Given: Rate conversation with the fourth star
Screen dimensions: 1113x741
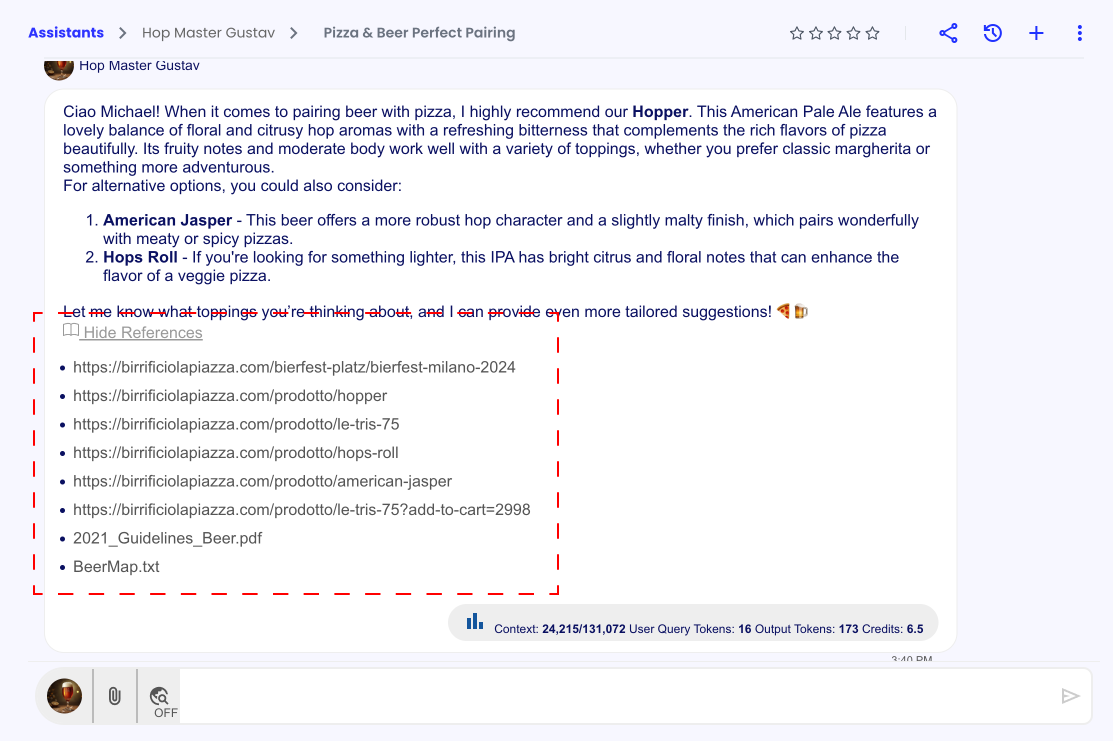Looking at the screenshot, I should [854, 33].
